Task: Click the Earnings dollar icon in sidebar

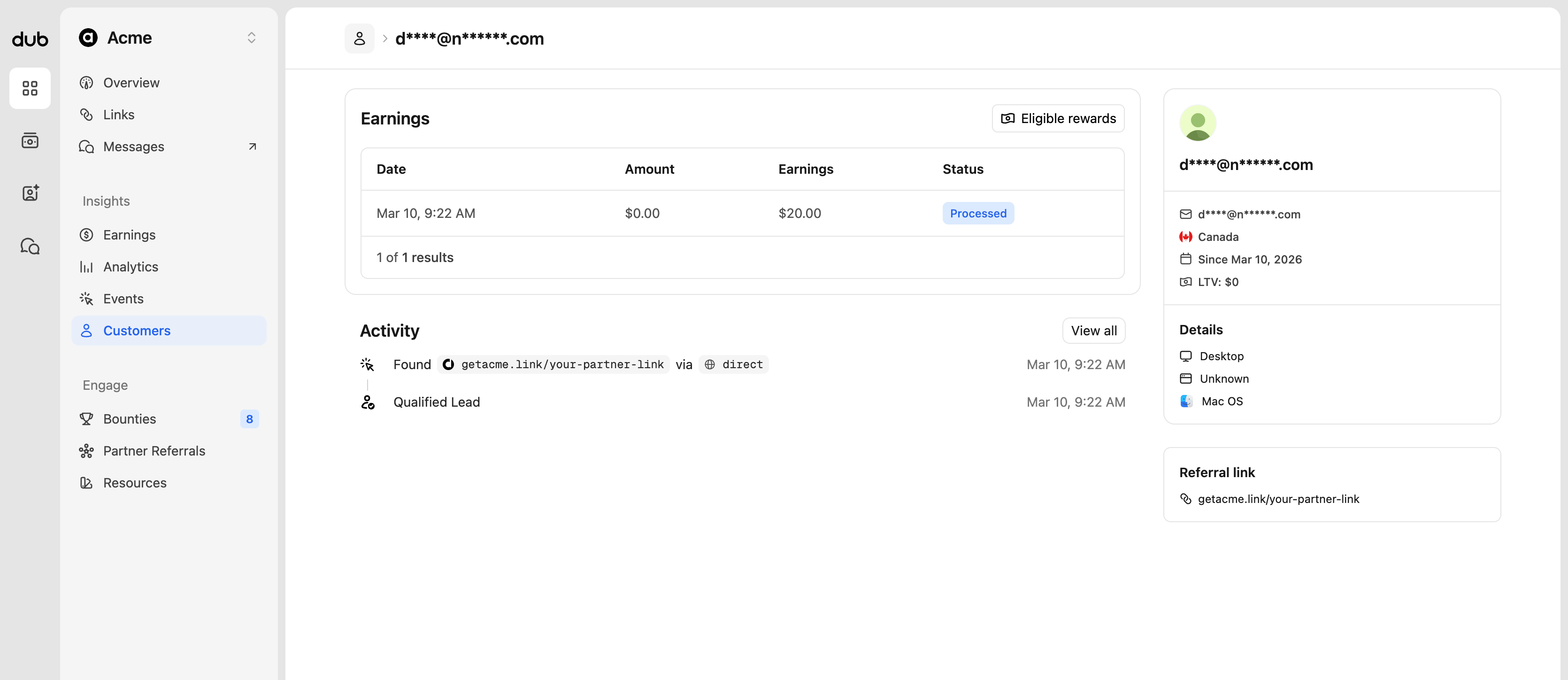Action: (86, 235)
